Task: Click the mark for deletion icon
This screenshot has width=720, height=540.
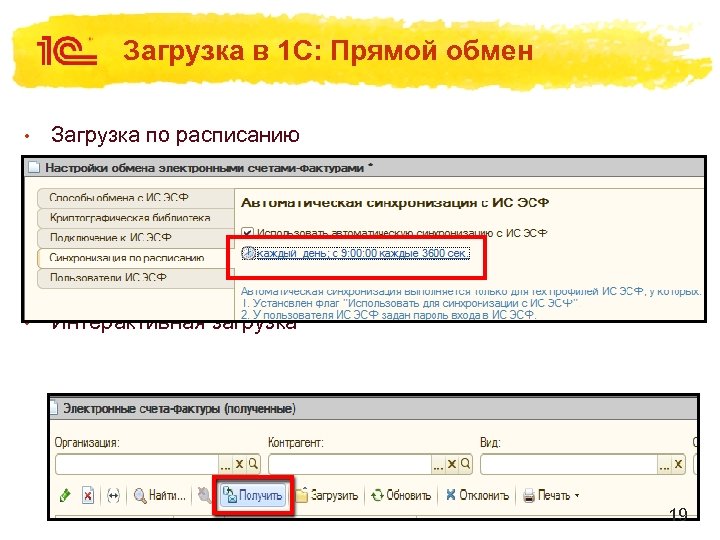Action: pos(87,495)
